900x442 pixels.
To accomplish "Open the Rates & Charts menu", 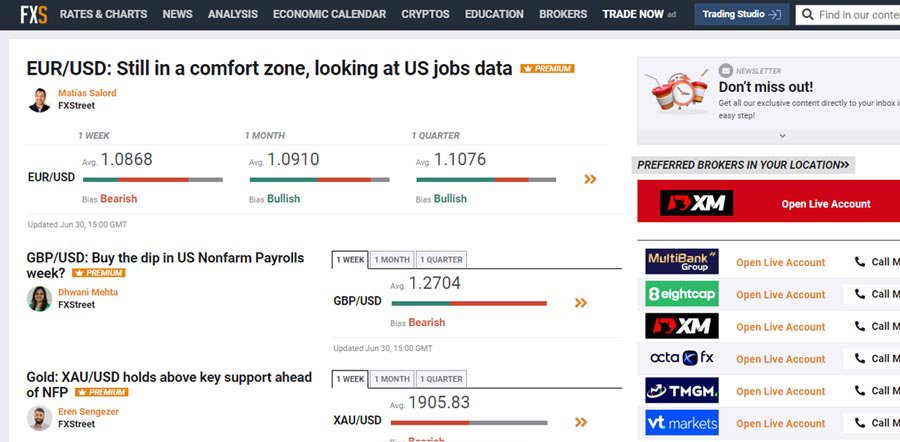I will coord(103,14).
